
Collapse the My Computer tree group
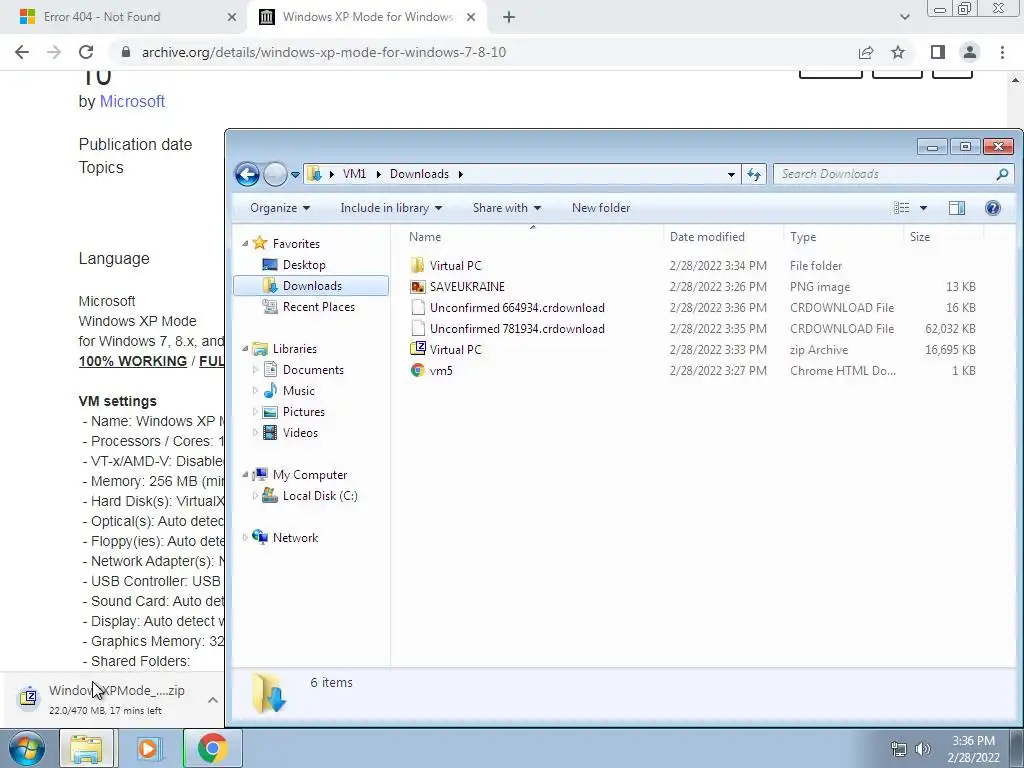(x=246, y=475)
